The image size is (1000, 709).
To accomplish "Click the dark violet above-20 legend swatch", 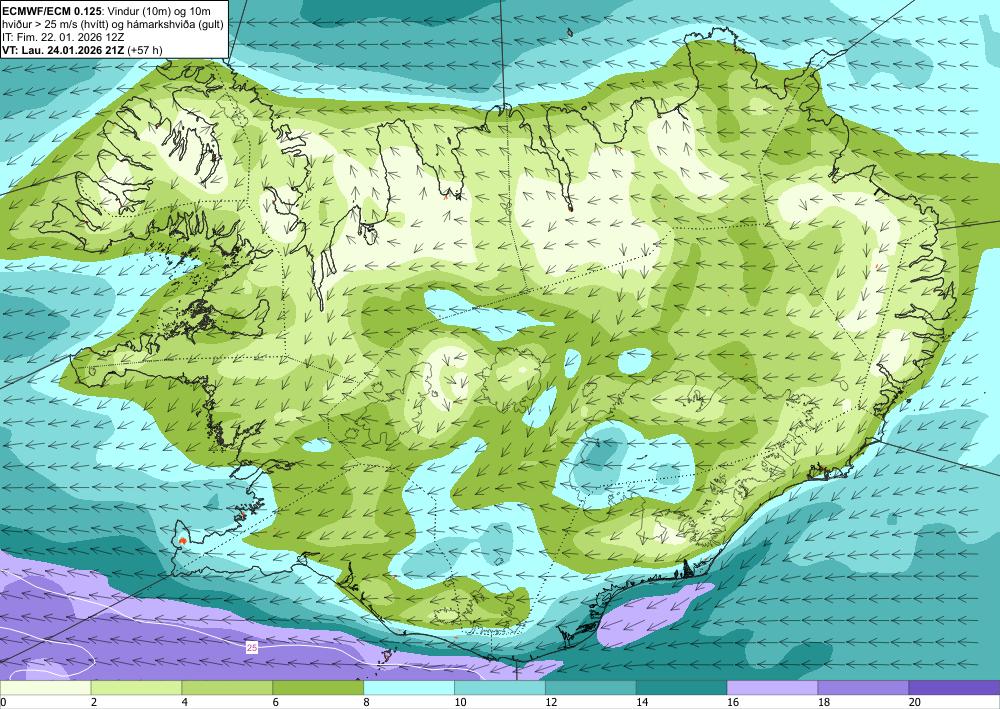I will tap(954, 687).
